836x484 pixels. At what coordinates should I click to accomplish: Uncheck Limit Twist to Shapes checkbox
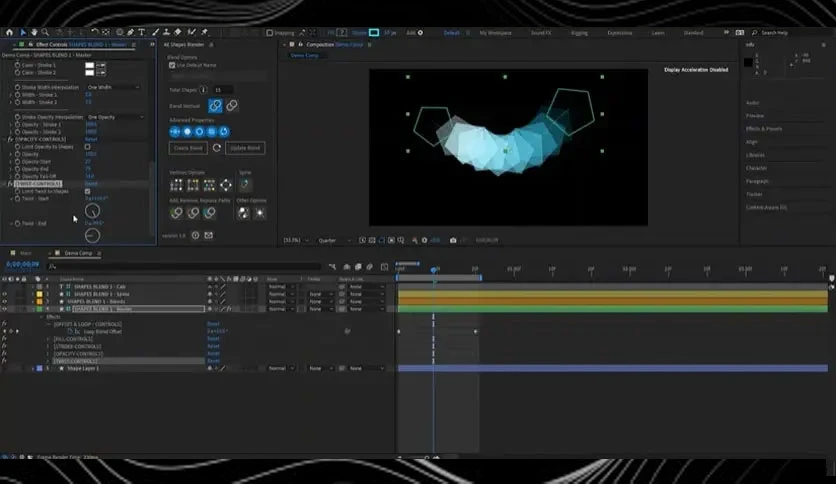click(x=87, y=191)
